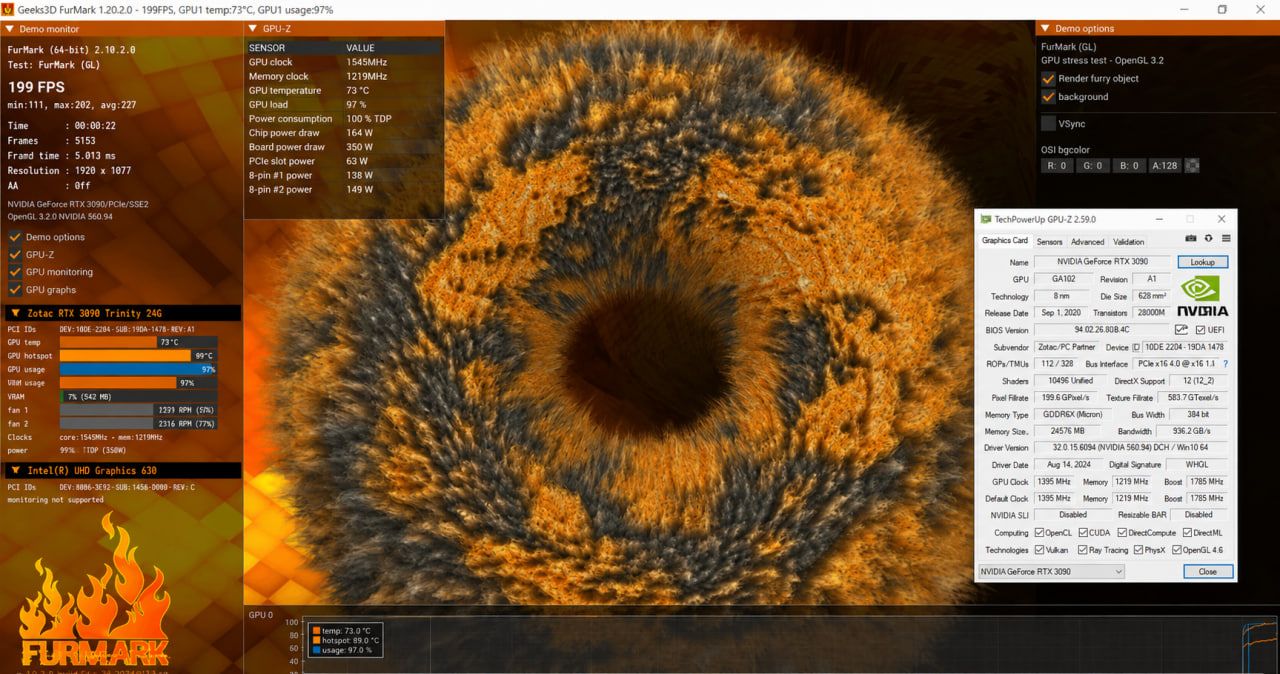
Task: Click the A:128 alpha value field
Action: [1164, 166]
